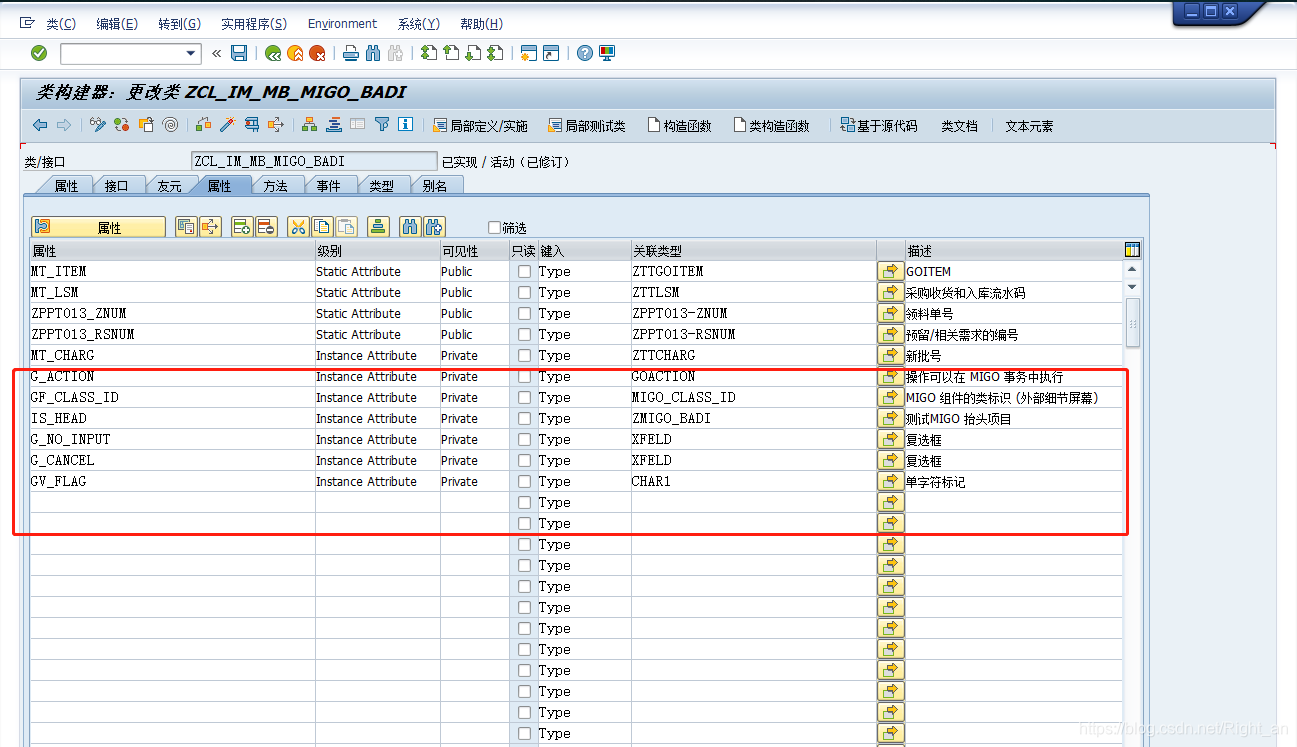The image size is (1297, 747).
Task: Click arrow button in GOACTION row
Action: coord(890,376)
